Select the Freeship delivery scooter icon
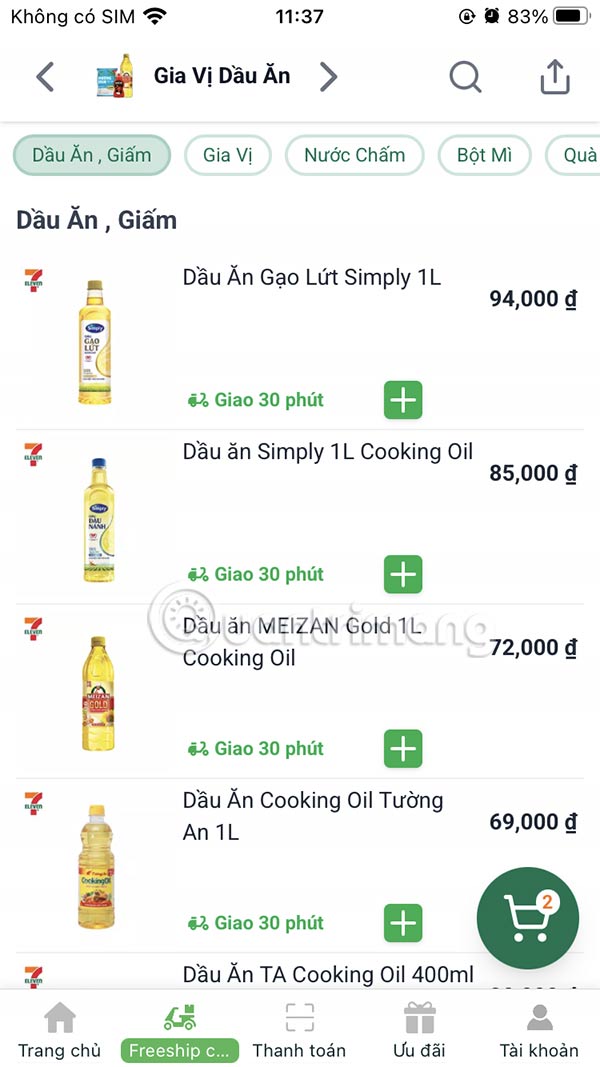This screenshot has width=600, height=1067. click(x=179, y=1012)
